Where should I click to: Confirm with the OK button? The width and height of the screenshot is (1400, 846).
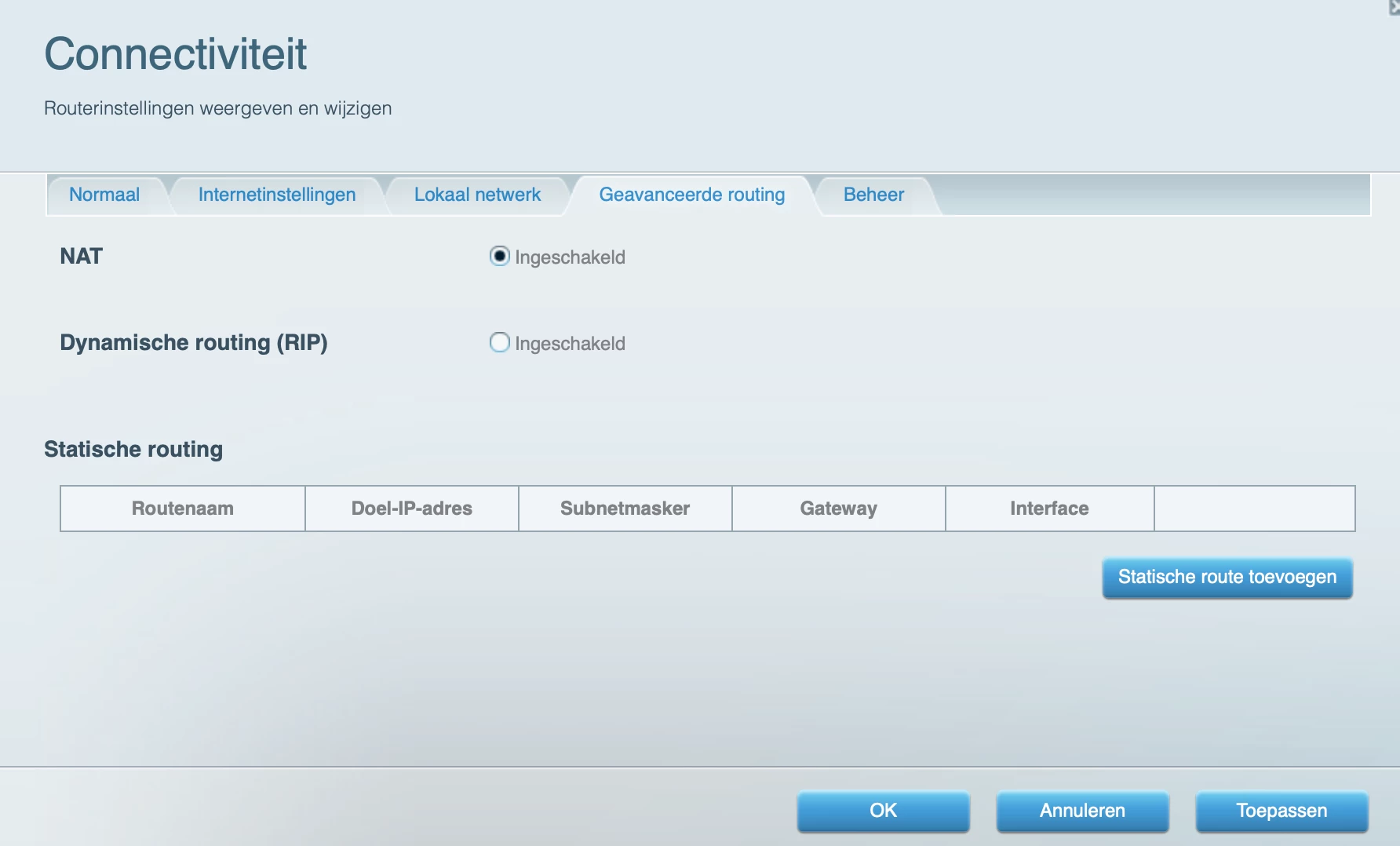884,811
